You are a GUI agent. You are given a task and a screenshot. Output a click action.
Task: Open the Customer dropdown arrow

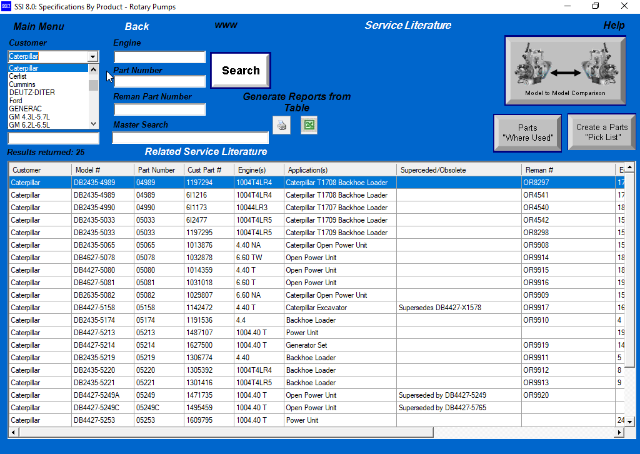coord(93,56)
